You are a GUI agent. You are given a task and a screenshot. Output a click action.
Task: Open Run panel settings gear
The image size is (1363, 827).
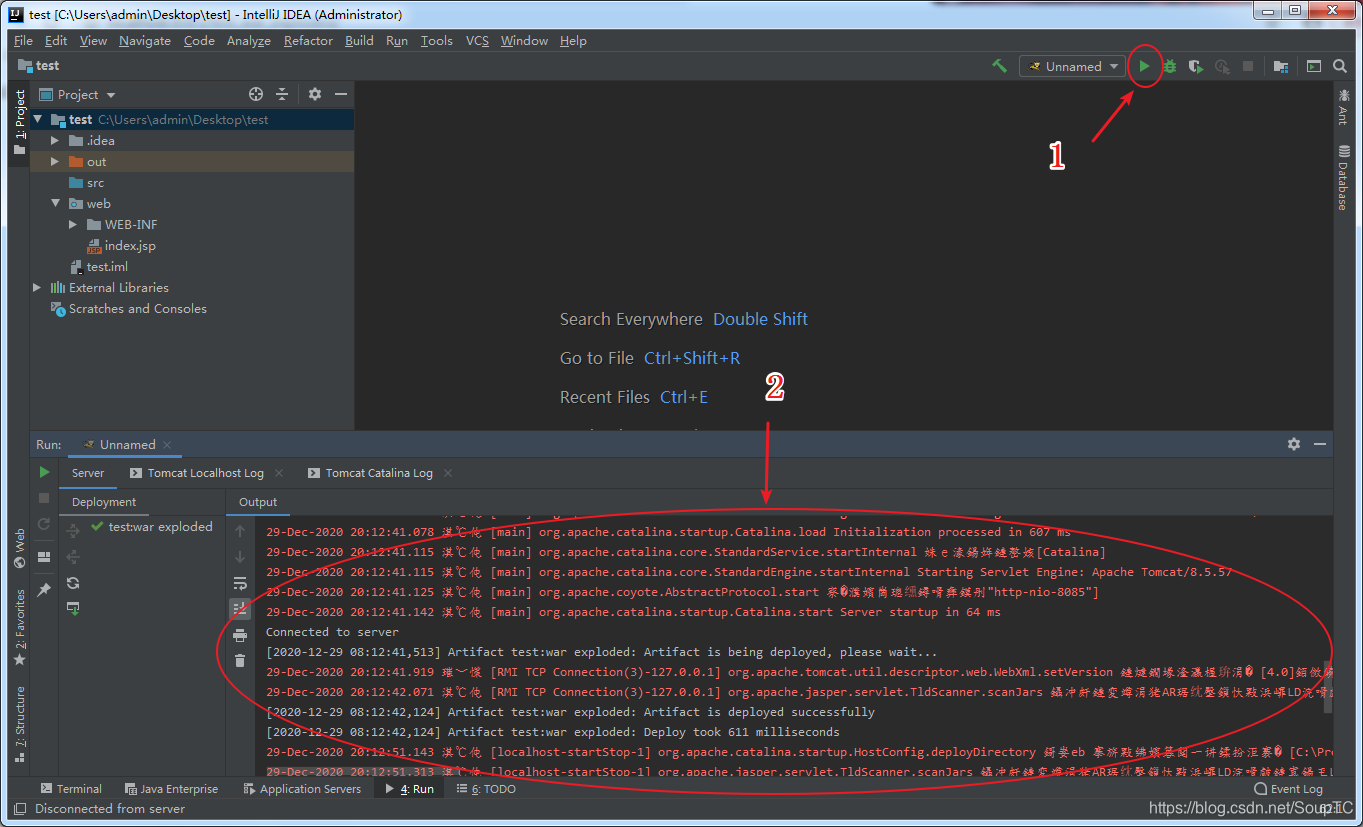[x=1294, y=444]
